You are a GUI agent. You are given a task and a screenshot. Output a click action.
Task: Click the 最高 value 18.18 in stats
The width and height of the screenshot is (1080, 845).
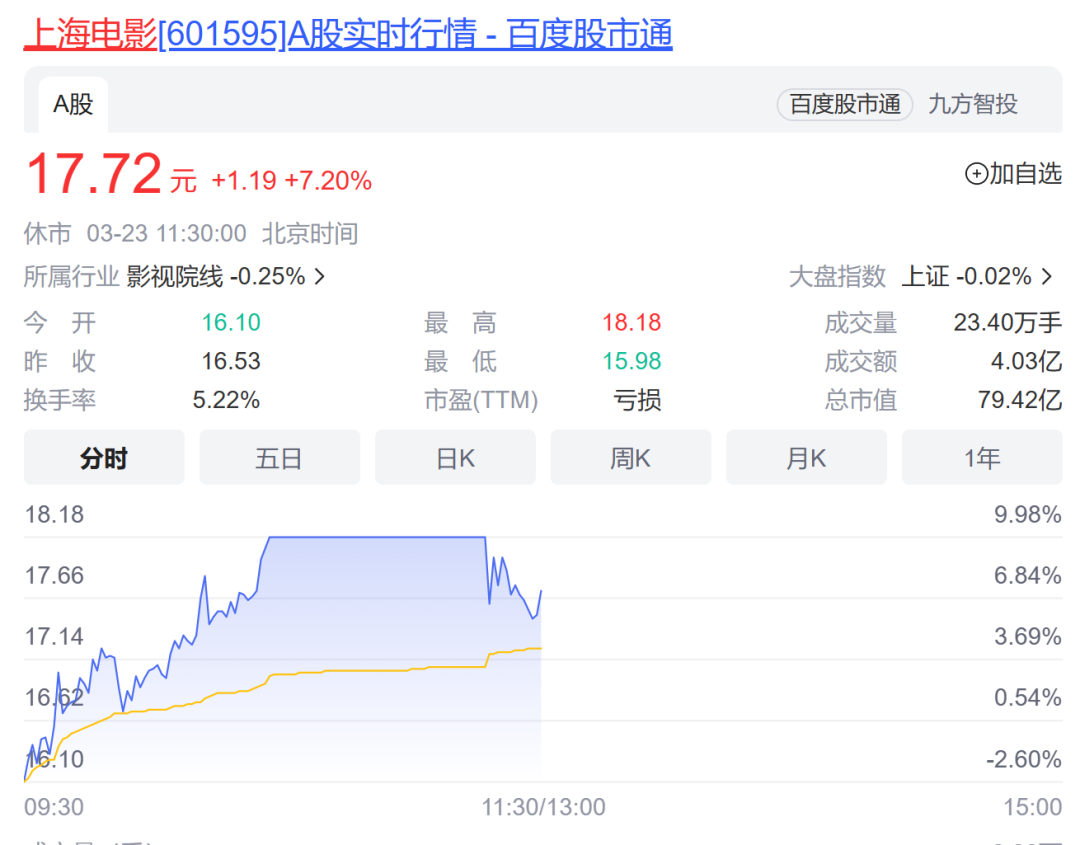[x=632, y=322]
